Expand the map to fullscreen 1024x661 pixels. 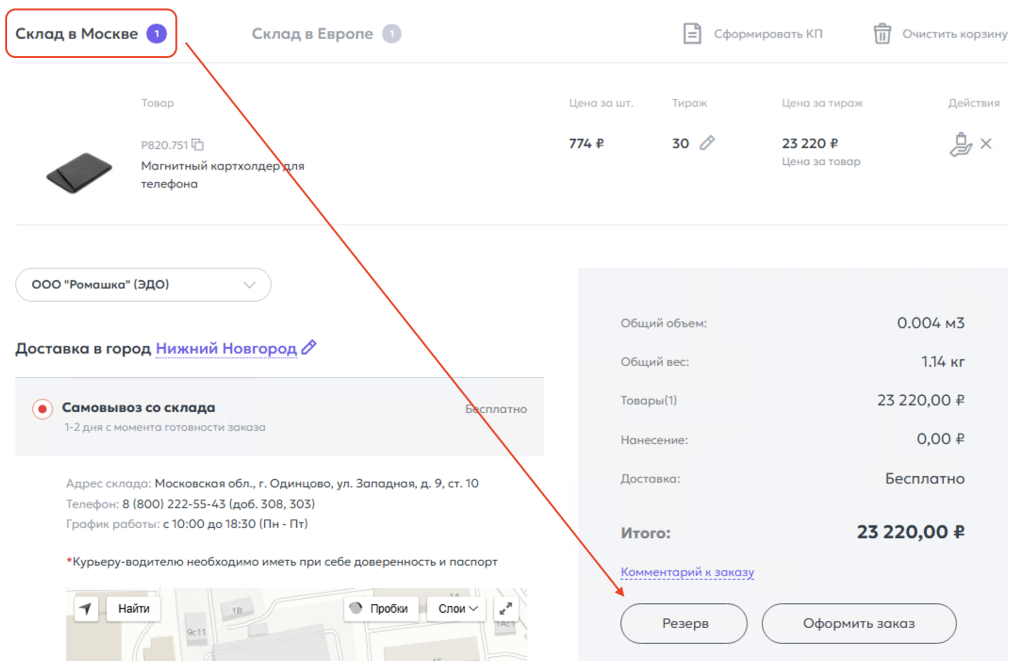point(506,608)
